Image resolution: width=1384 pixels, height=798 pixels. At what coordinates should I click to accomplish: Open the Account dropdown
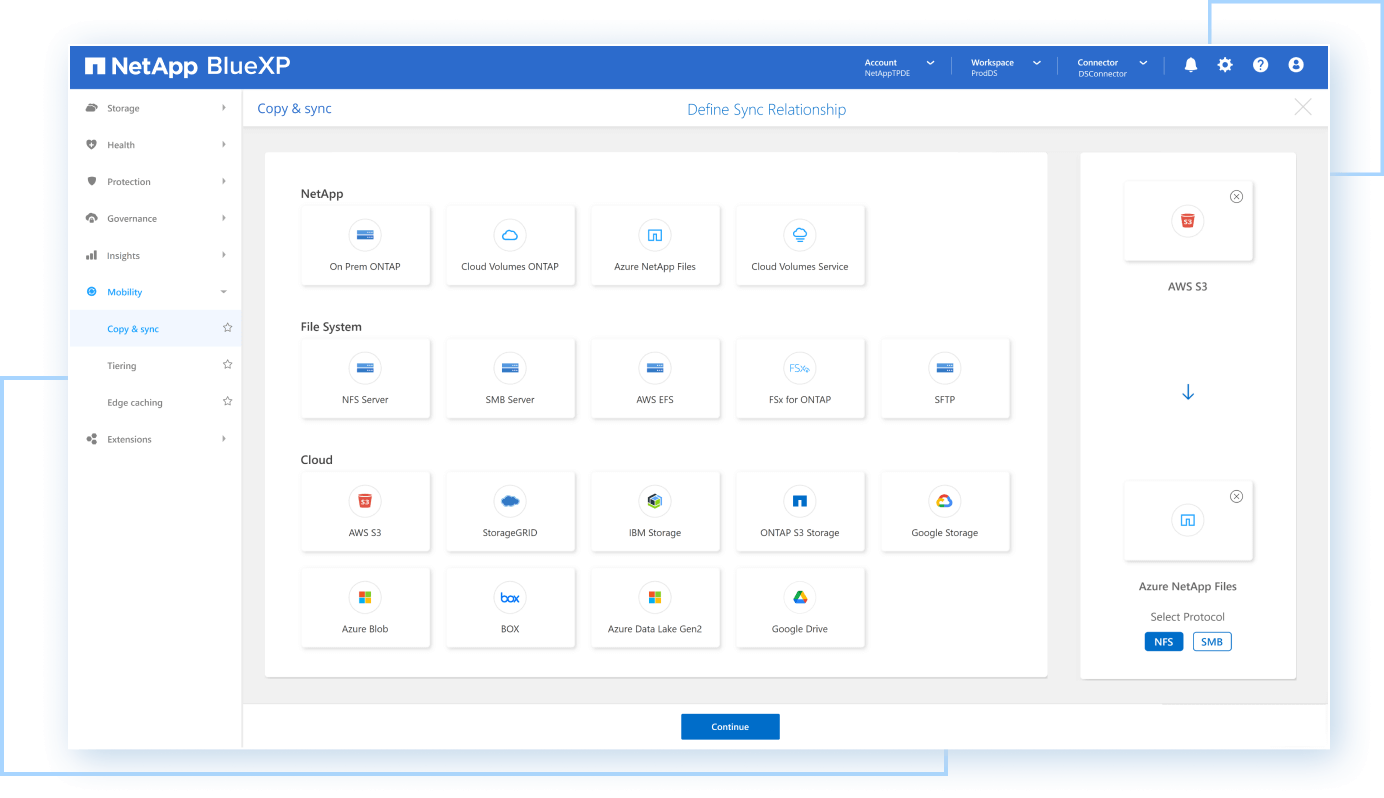pos(899,67)
